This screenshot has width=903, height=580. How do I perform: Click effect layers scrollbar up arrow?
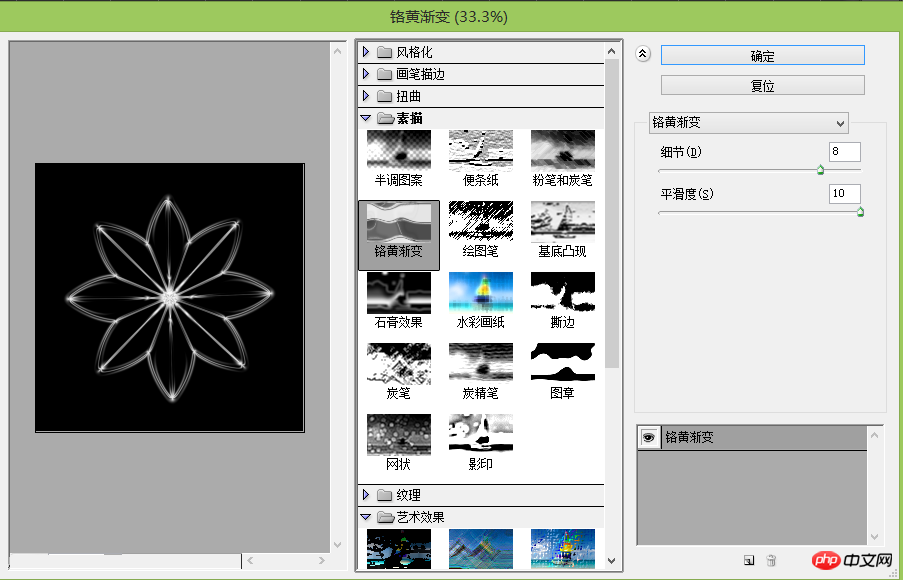point(875,435)
